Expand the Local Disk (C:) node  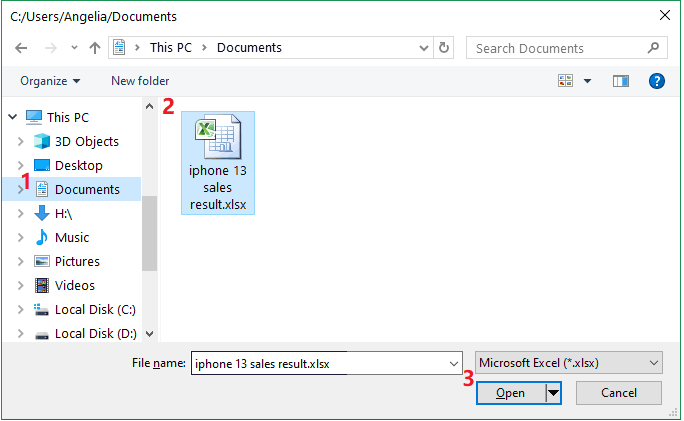click(x=21, y=309)
